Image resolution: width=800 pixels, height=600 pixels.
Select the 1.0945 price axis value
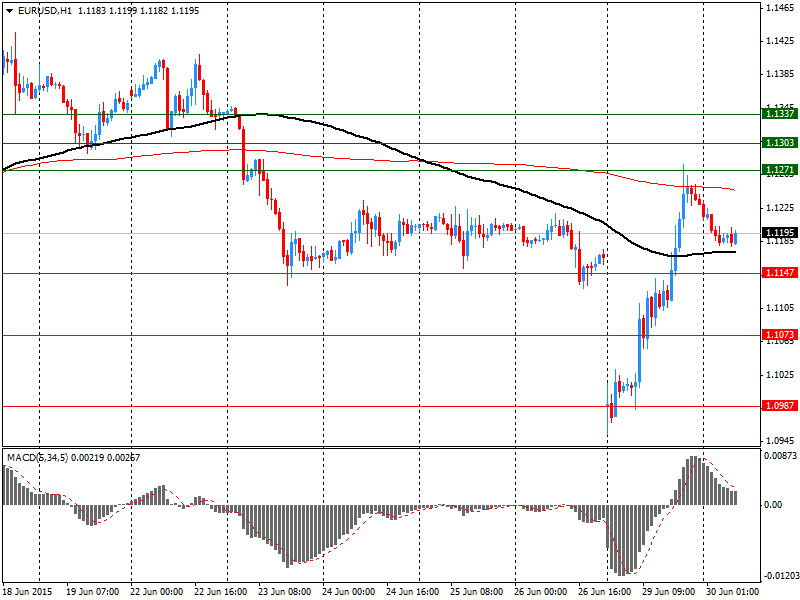tap(781, 441)
